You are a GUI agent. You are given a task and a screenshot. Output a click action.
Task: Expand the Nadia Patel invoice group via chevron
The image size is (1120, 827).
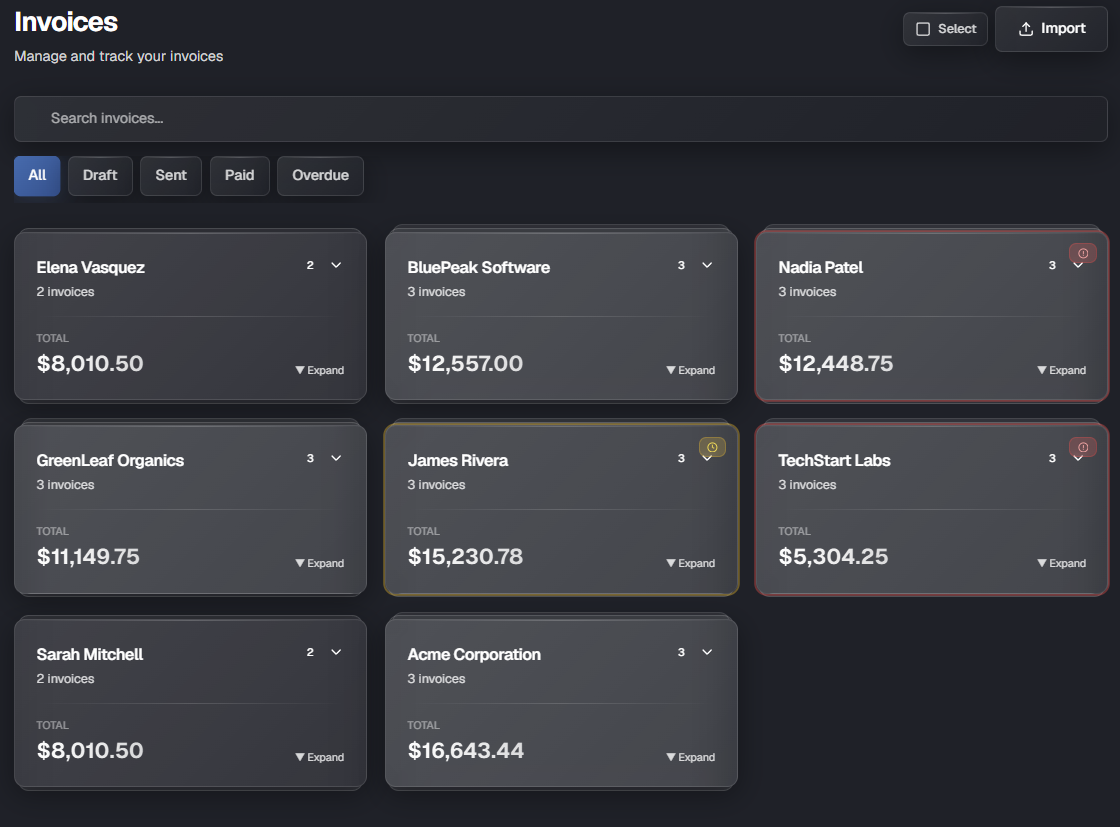coord(1078,265)
